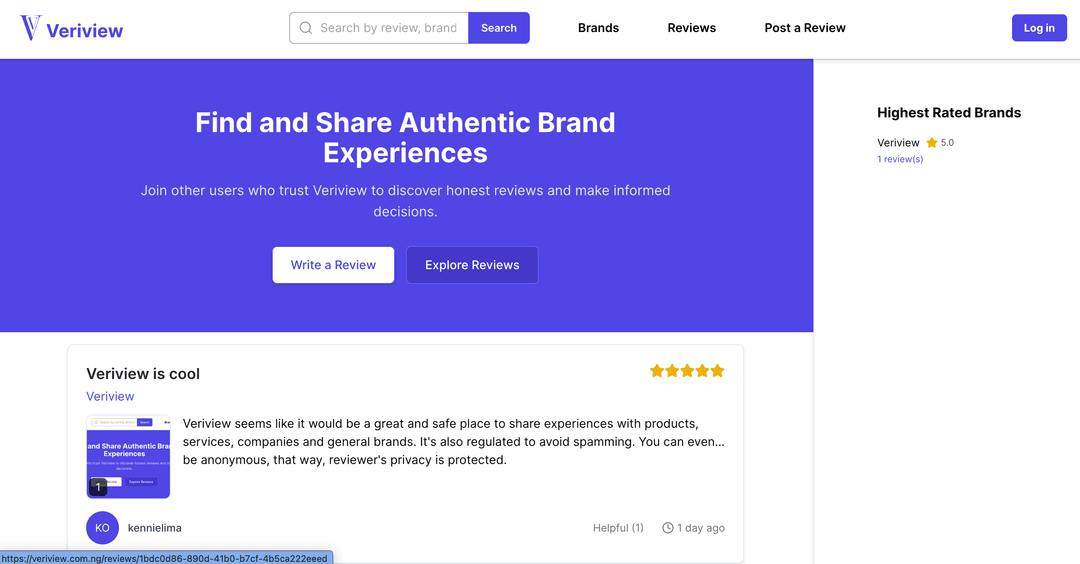
Task: Click the Log in button
Action: [1039, 28]
